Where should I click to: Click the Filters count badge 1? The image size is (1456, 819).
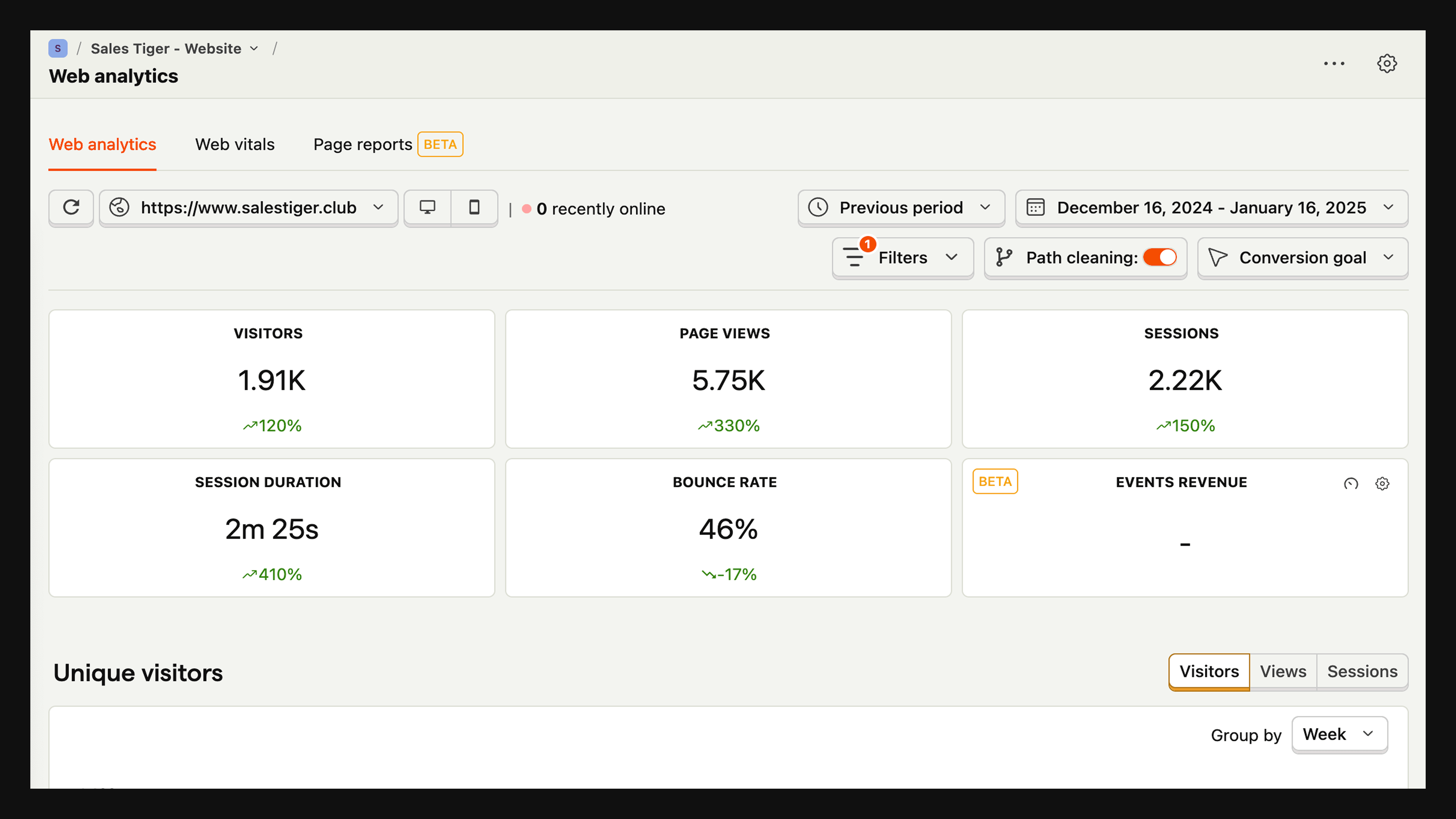click(868, 244)
